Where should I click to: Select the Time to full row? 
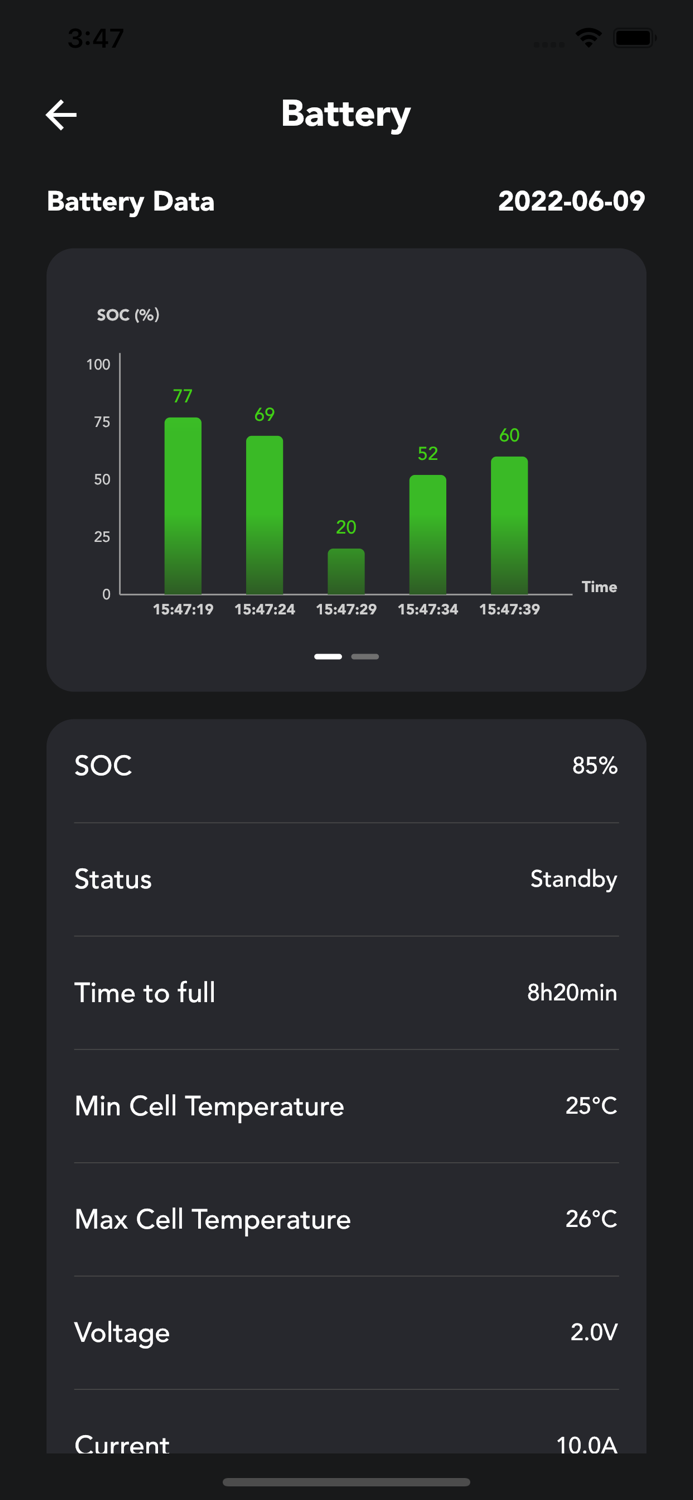(x=345, y=993)
